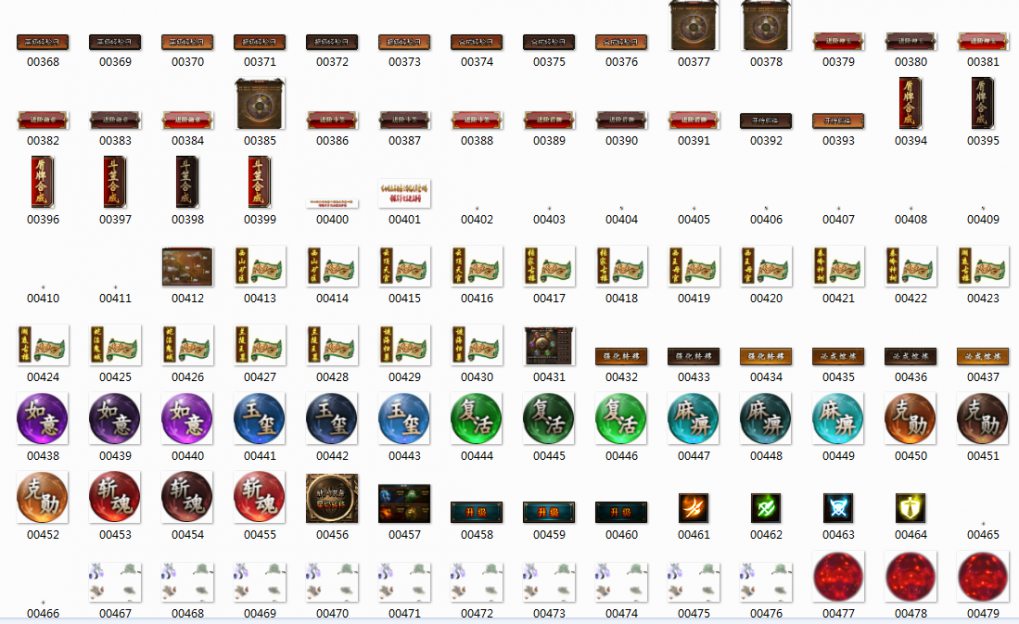The width and height of the screenshot is (1019, 624).
Task: Click the yellow shield icon 00464
Action: [910, 508]
